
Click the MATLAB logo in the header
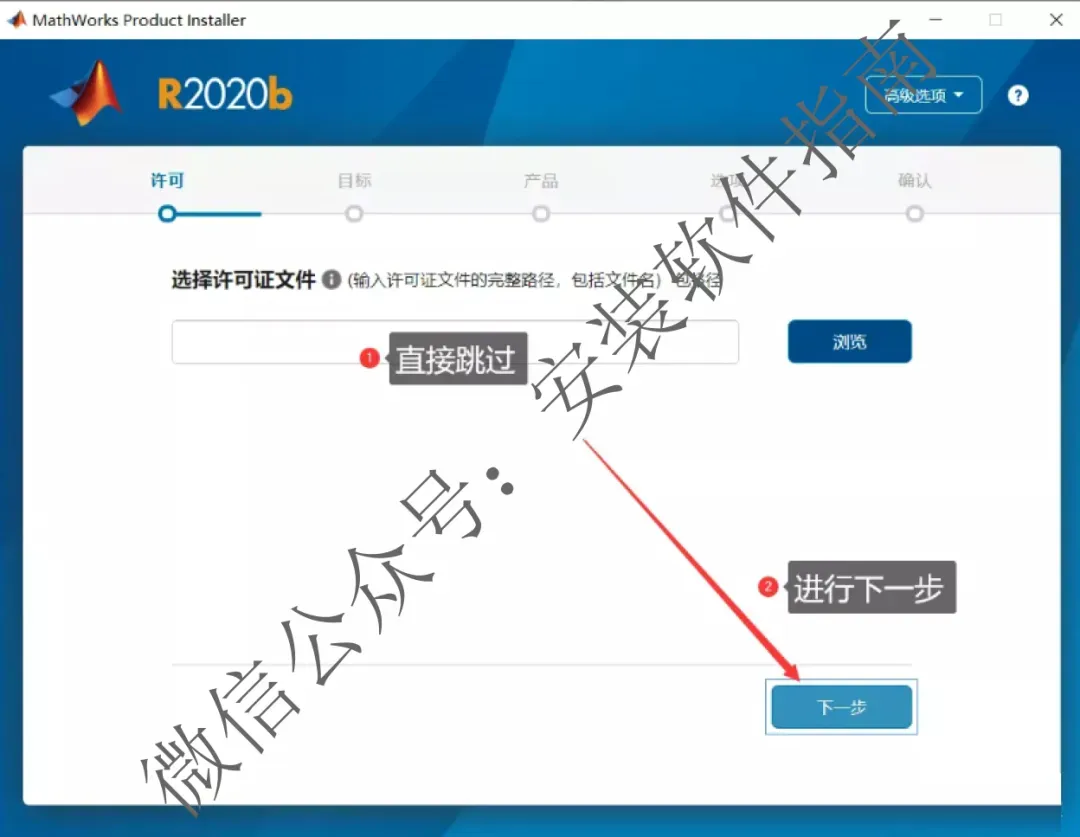click(87, 94)
